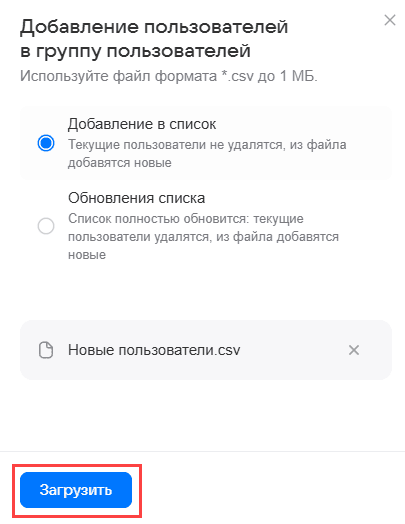Select the Добавление в список radio button
Image resolution: width=405 pixels, height=524 pixels.
(x=46, y=143)
